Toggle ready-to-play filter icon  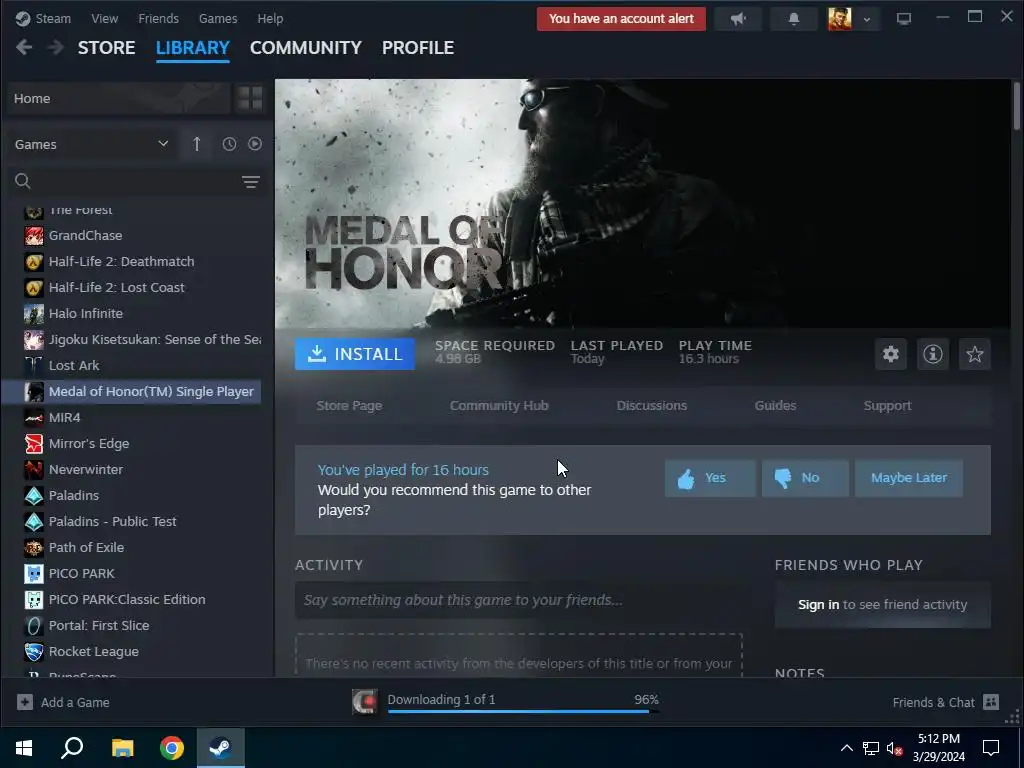tap(255, 144)
